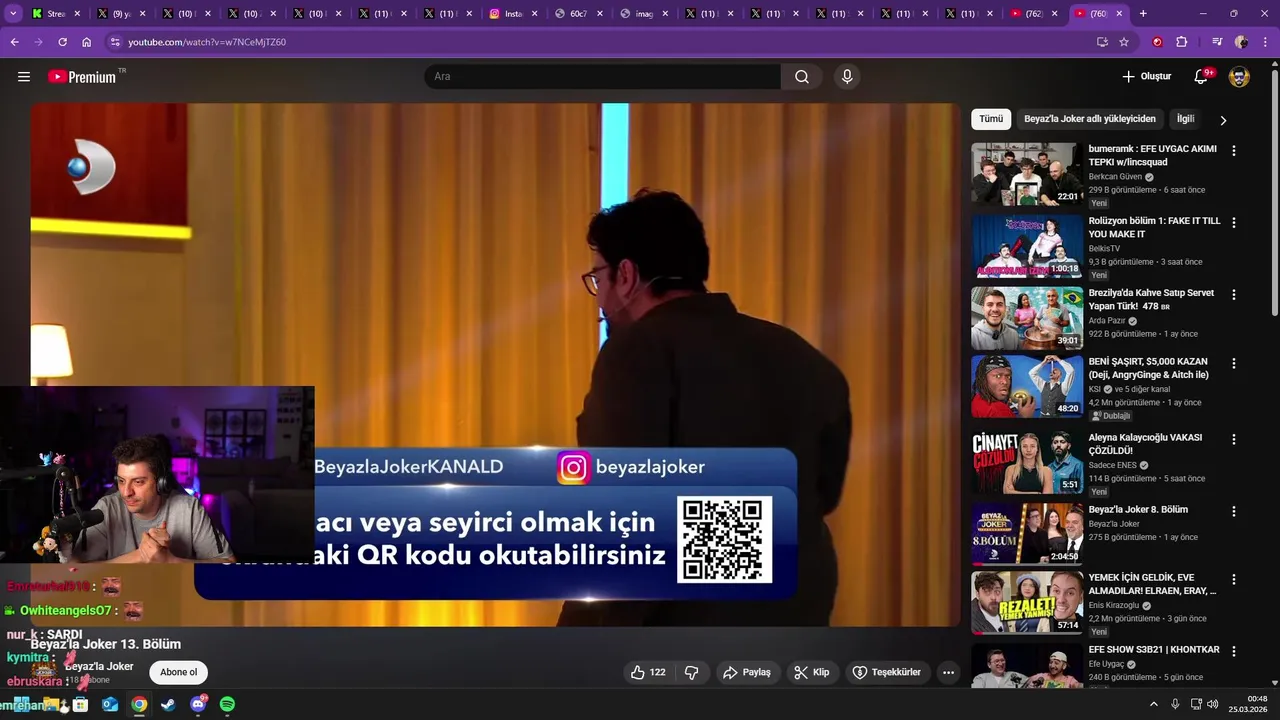Image resolution: width=1280 pixels, height=720 pixels.
Task: Open the Aleyna Kalaycıoğlu VAKASI thumbnail
Action: (1027, 462)
